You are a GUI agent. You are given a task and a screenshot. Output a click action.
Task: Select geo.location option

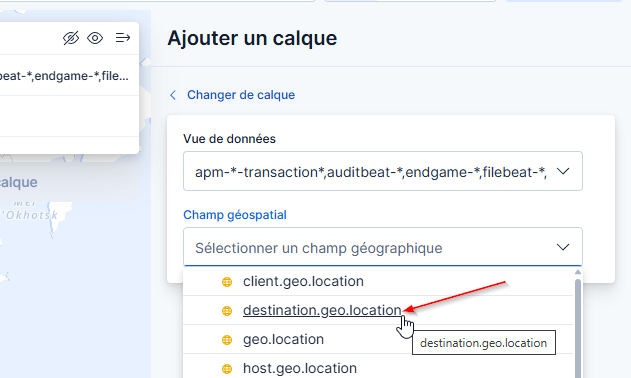tap(378, 339)
